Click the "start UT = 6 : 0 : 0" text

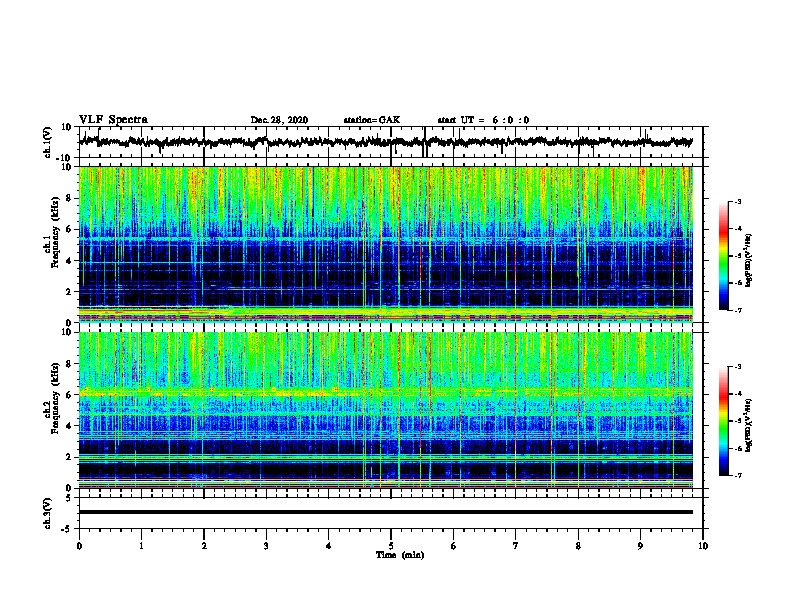[483, 120]
